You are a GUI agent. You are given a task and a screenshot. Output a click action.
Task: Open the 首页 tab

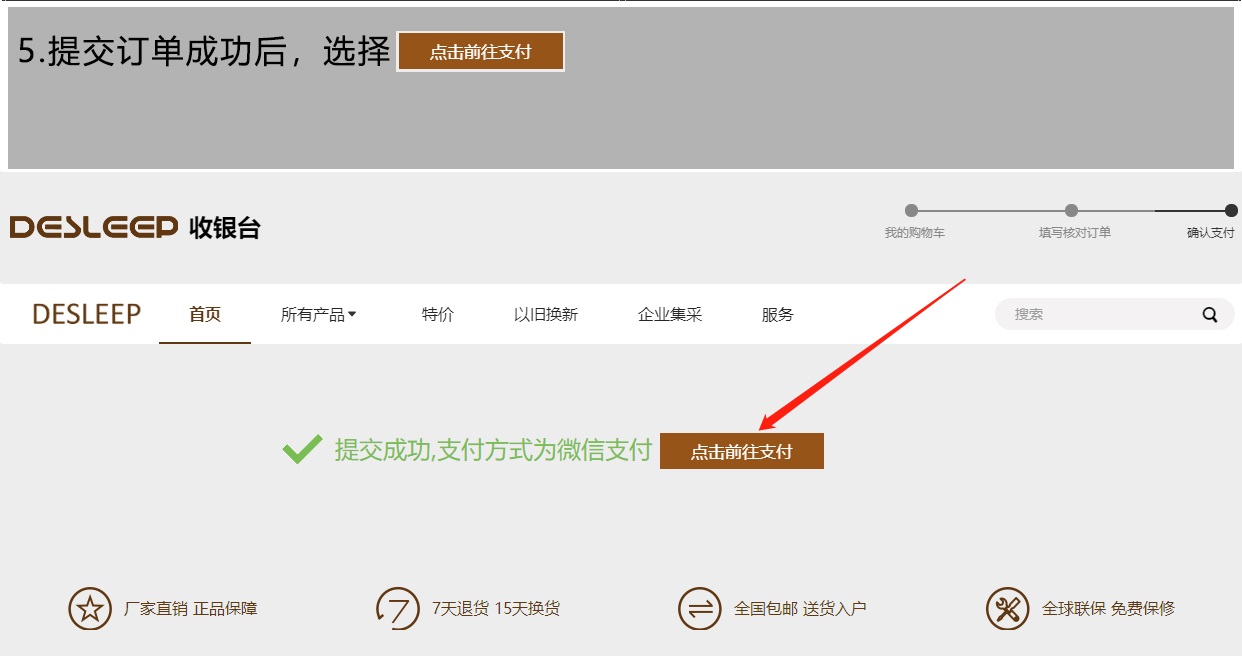point(205,315)
